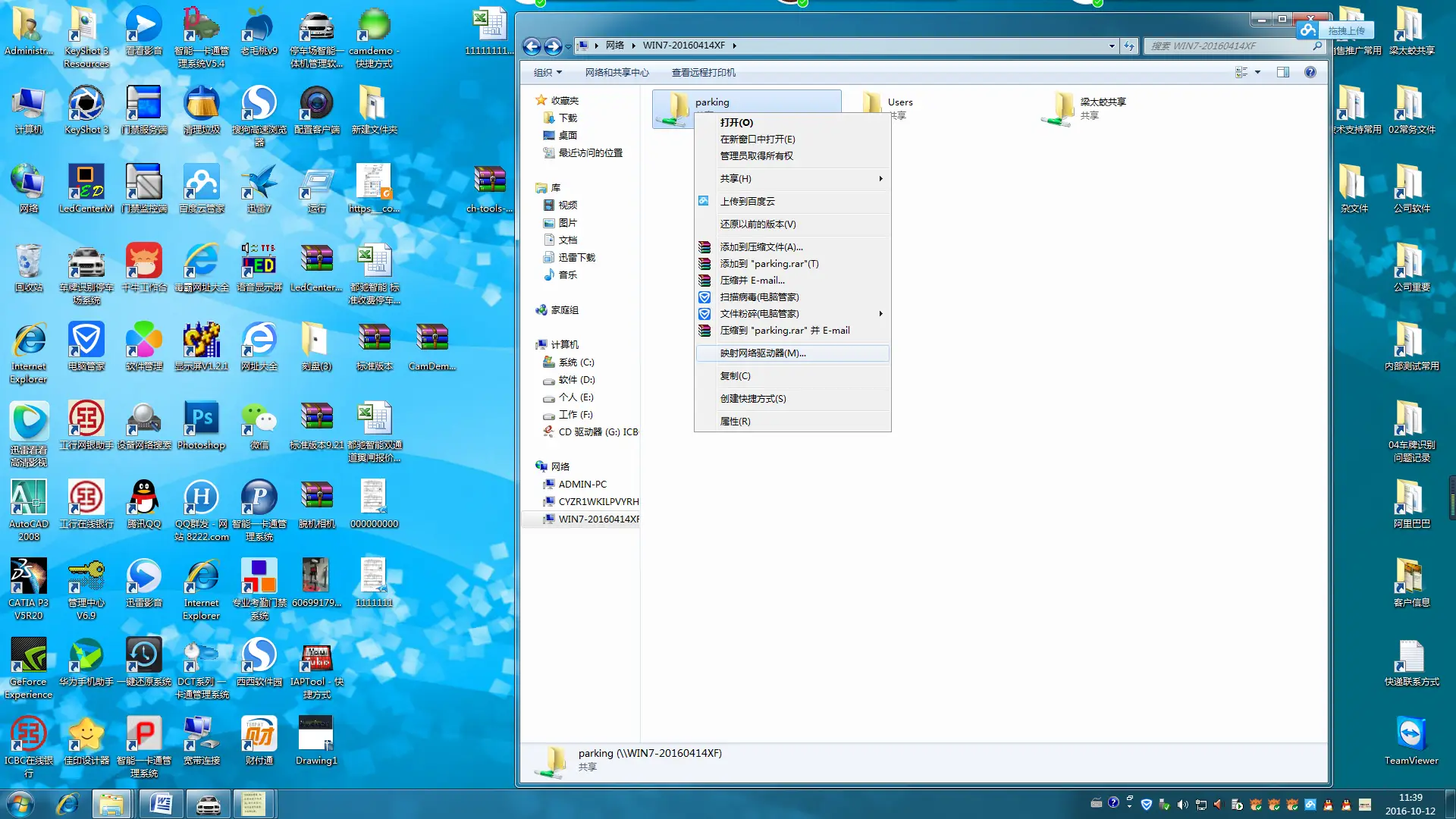Viewport: 1456px width, 819px height.
Task: Click 查看远程打印机 toolbar button
Action: 703,72
